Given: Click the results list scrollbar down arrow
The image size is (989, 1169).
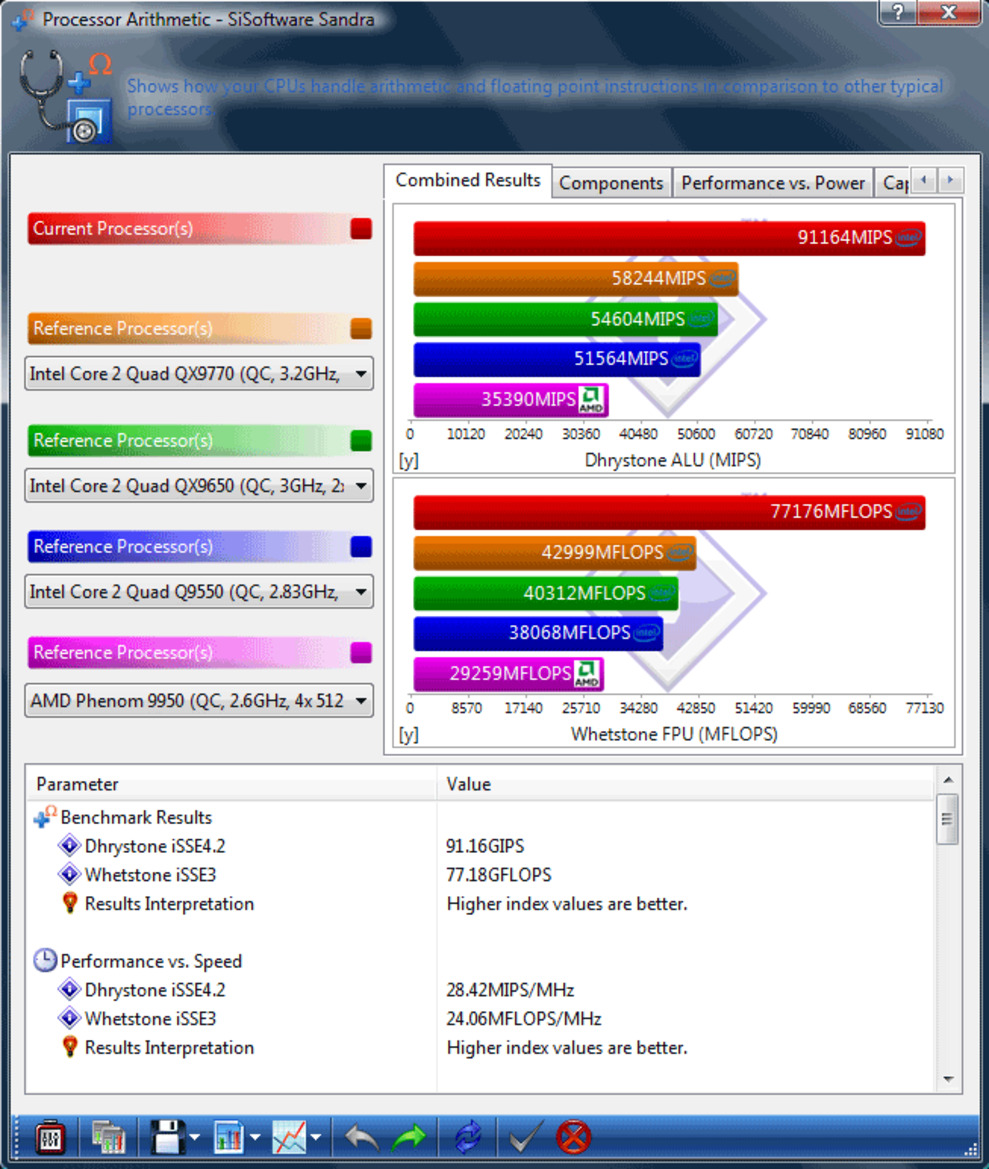Looking at the screenshot, I should [x=948, y=1079].
